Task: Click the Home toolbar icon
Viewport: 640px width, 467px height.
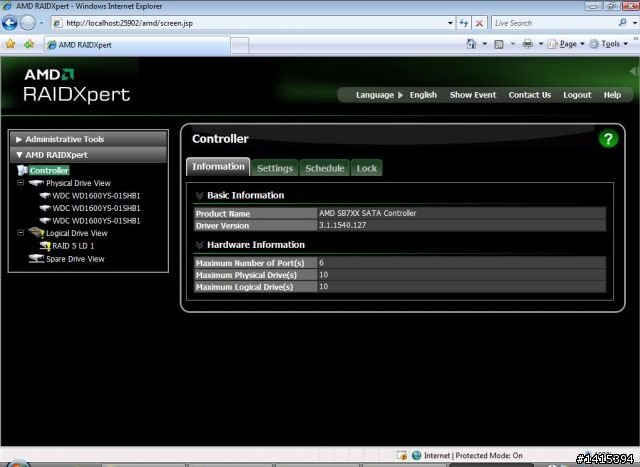Action: coord(471,44)
